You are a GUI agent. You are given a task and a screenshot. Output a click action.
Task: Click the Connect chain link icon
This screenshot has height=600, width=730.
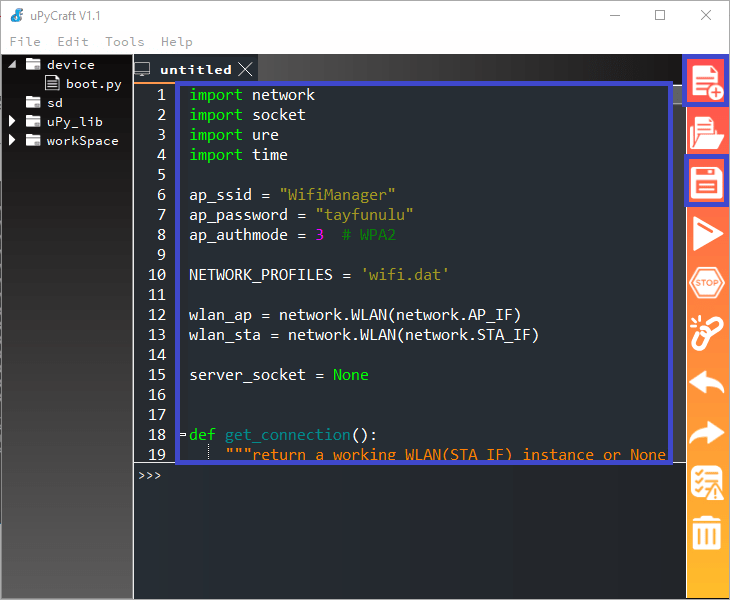coord(707,334)
